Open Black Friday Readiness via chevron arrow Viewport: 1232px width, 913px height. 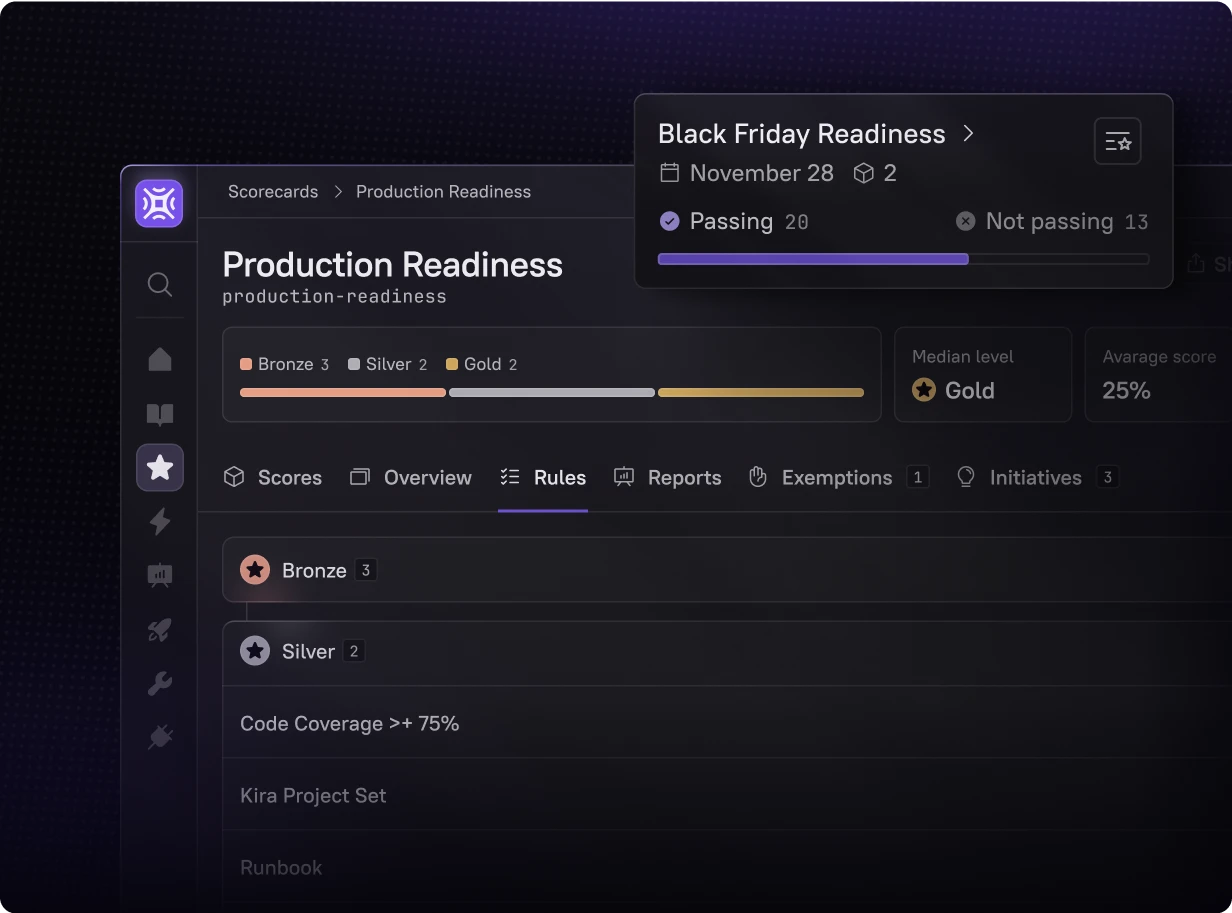(968, 133)
